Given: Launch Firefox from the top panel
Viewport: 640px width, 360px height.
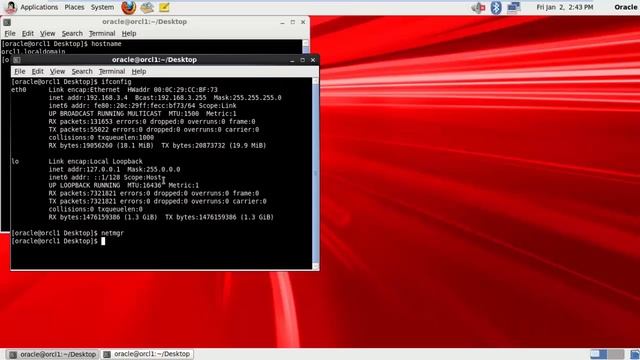Looking at the screenshot, I should pos(128,7).
